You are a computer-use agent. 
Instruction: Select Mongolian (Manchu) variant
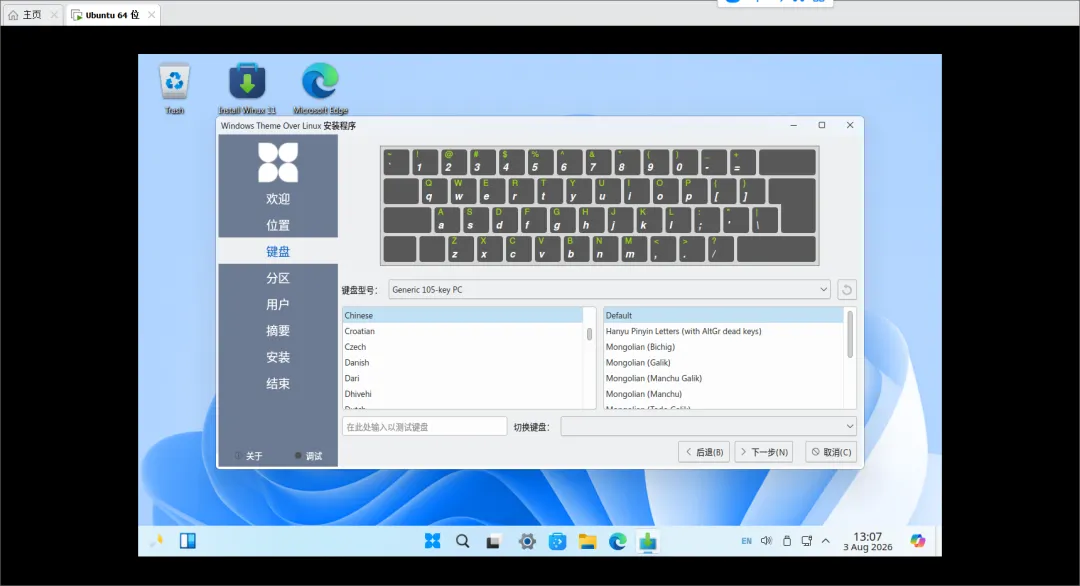(x=723, y=394)
